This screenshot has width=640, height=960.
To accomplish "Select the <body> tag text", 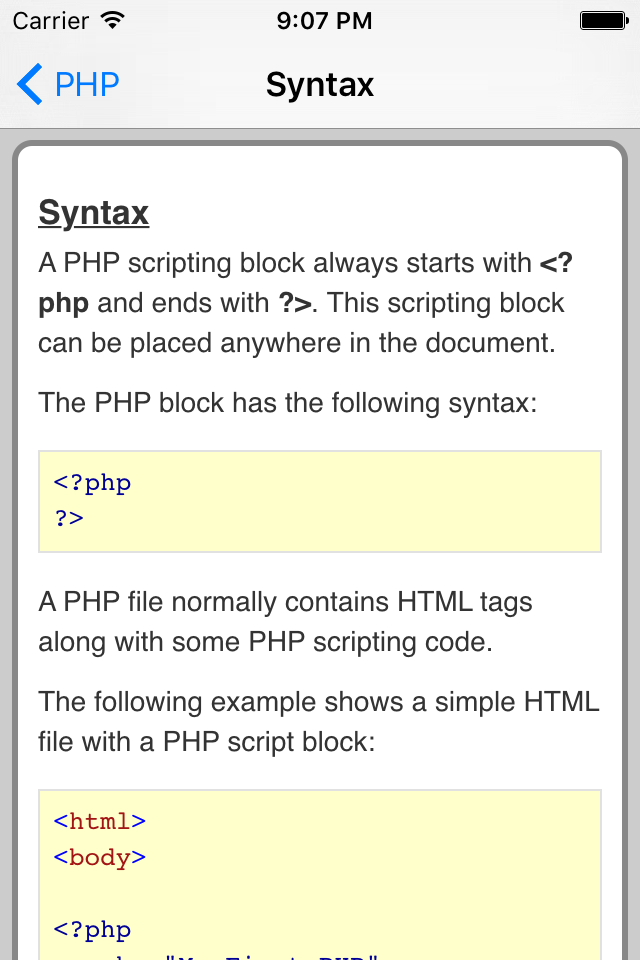I will point(98,857).
